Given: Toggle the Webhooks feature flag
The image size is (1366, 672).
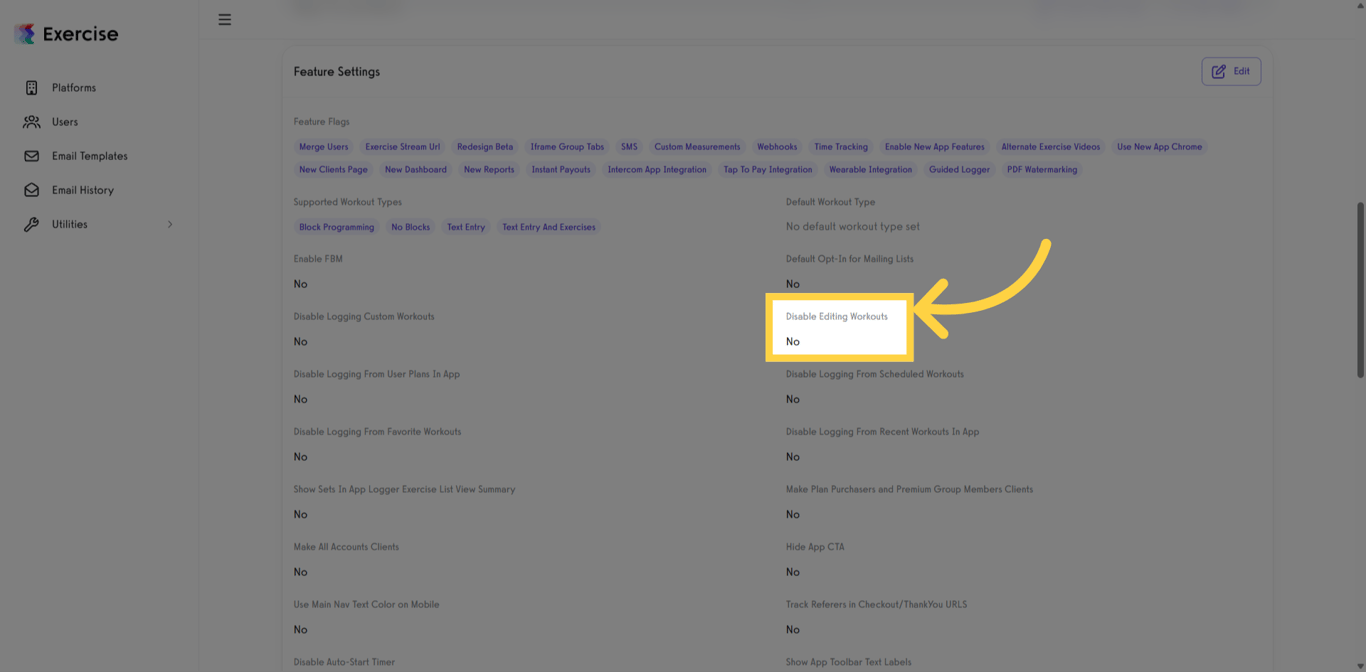Looking at the screenshot, I should (777, 146).
